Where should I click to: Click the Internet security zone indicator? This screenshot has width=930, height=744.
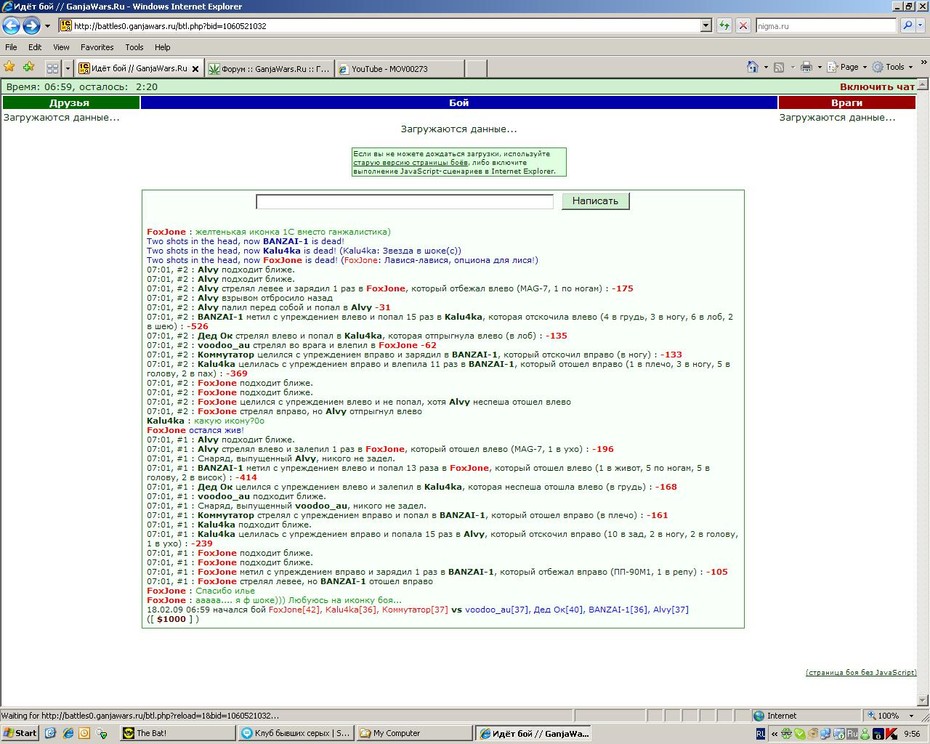coord(805,716)
